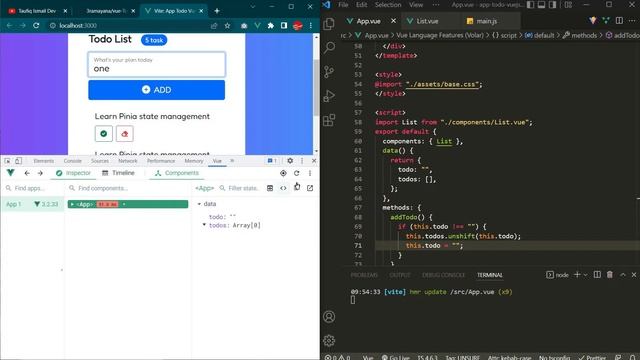This screenshot has height=360, width=640.
Task: Share this page from address bar
Action: pyautogui.click(x=214, y=25)
